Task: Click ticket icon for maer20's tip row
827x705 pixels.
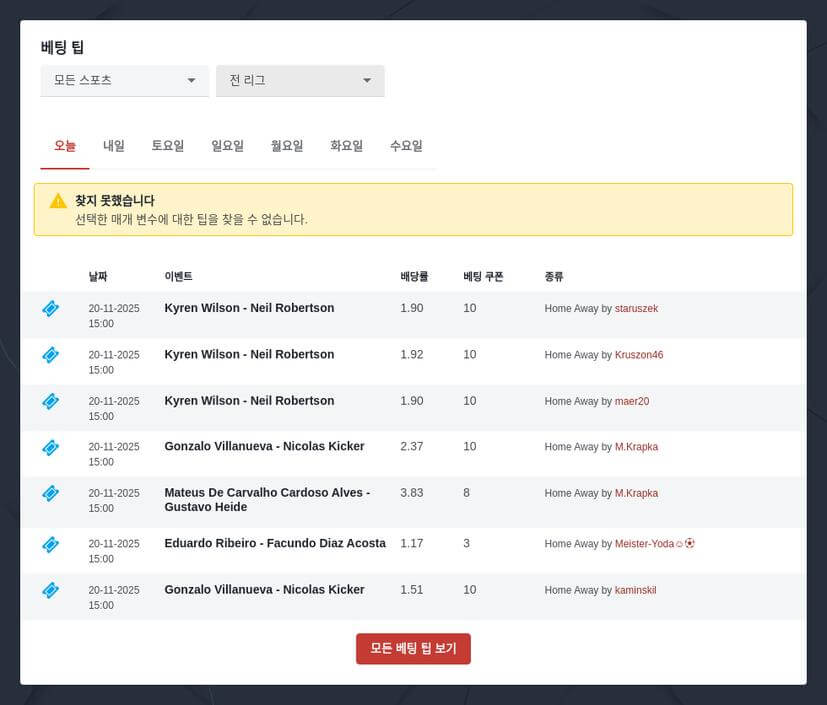Action: (x=50, y=401)
